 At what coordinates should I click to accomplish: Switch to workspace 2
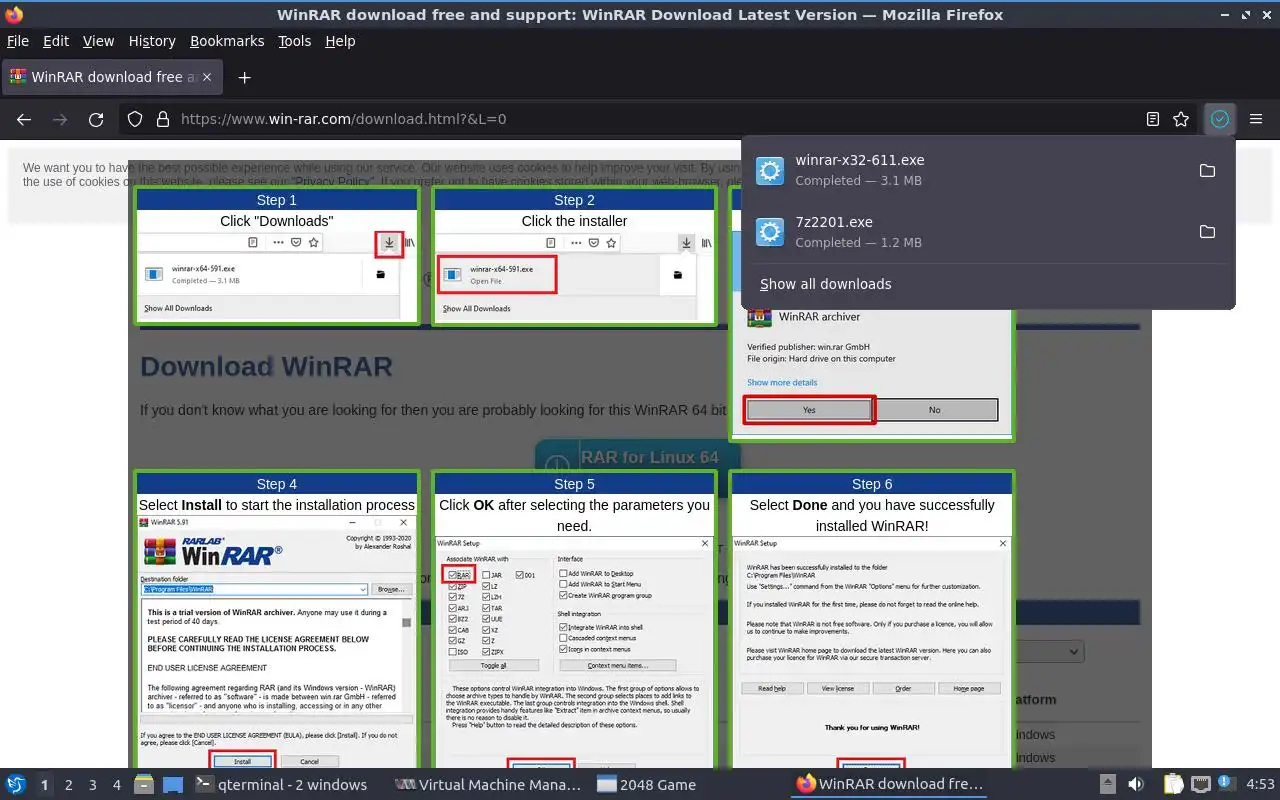(x=69, y=785)
